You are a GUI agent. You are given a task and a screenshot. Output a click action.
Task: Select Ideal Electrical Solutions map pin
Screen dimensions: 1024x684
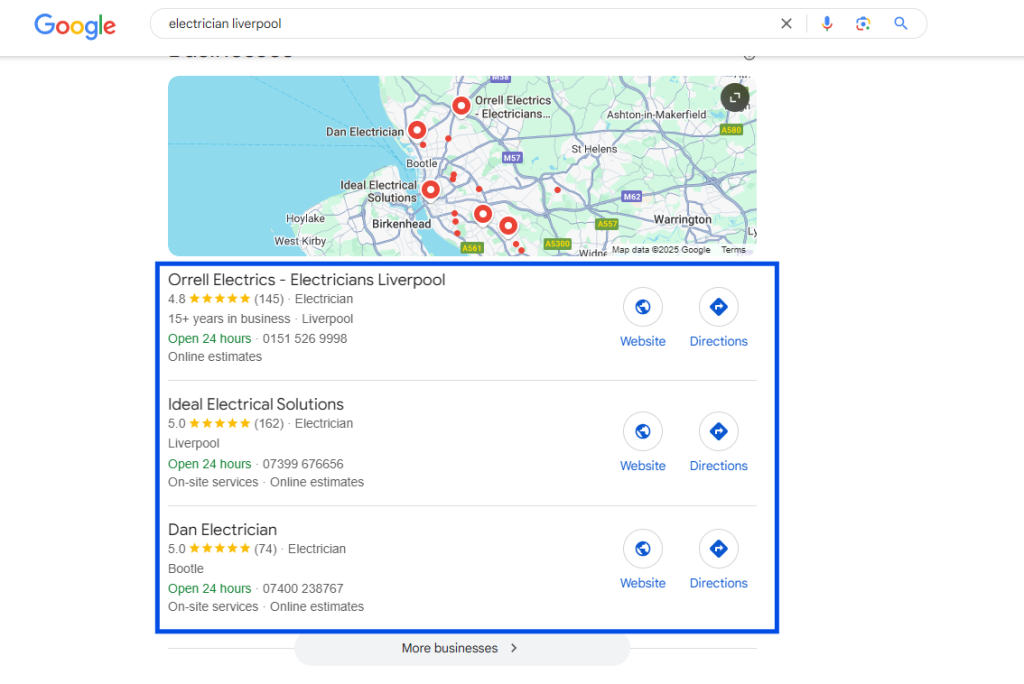click(430, 189)
